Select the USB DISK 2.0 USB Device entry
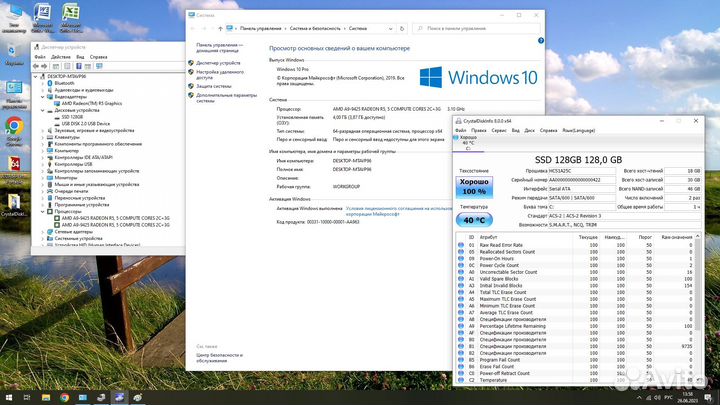The width and height of the screenshot is (720, 405). (85, 124)
